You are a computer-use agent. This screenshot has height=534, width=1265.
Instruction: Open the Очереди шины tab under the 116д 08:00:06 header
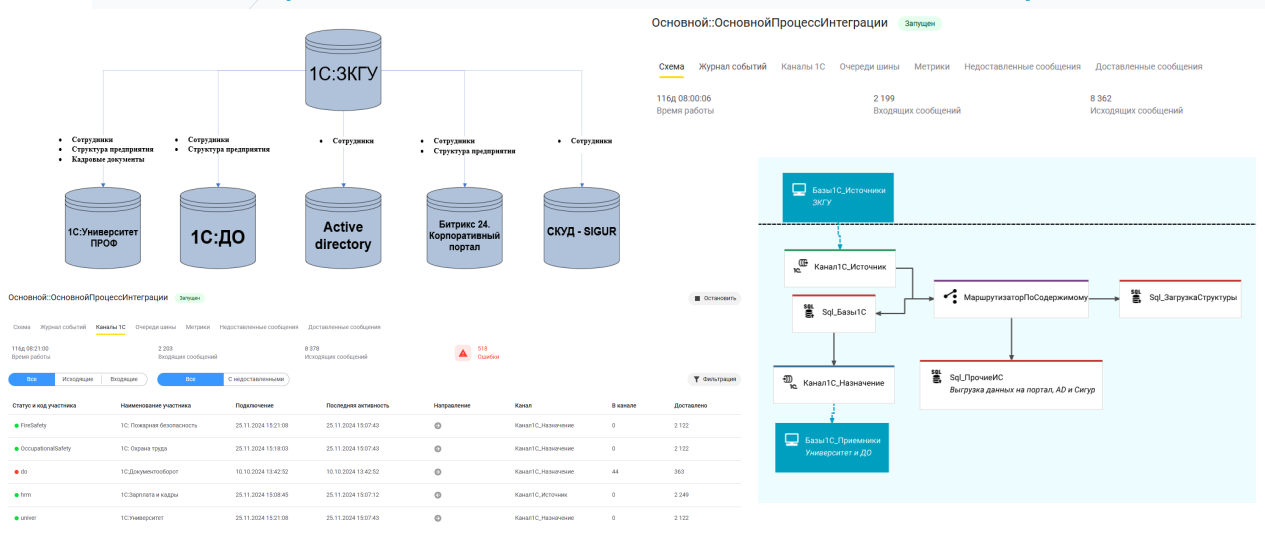pos(870,66)
